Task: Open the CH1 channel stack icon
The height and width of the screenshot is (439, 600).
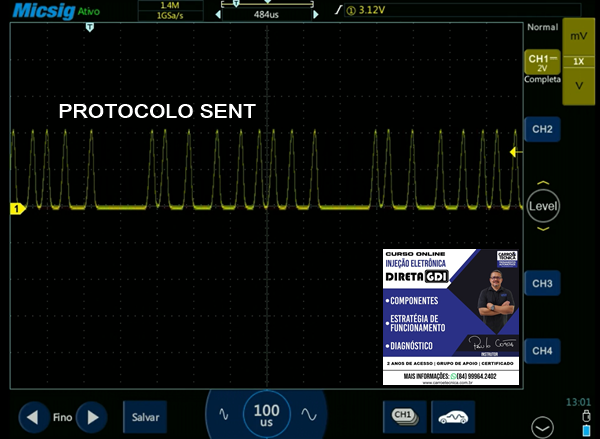Action: point(403,415)
